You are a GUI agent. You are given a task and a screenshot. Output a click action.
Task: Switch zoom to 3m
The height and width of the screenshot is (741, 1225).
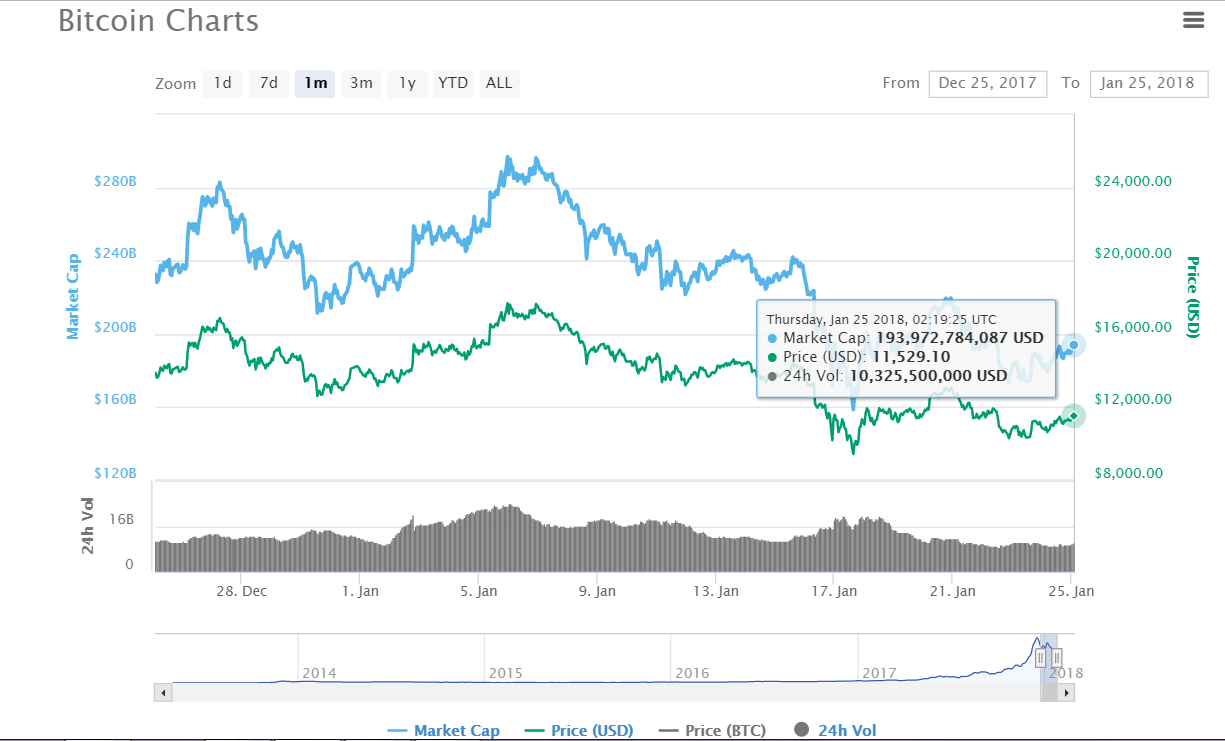pyautogui.click(x=361, y=83)
